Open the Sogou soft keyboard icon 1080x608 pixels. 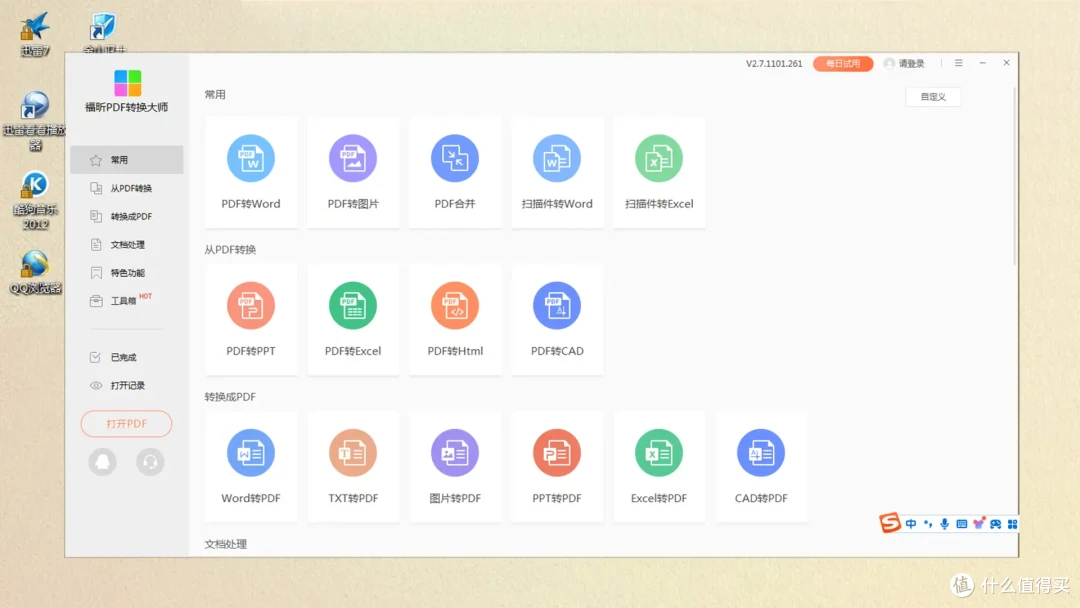pyautogui.click(x=962, y=524)
